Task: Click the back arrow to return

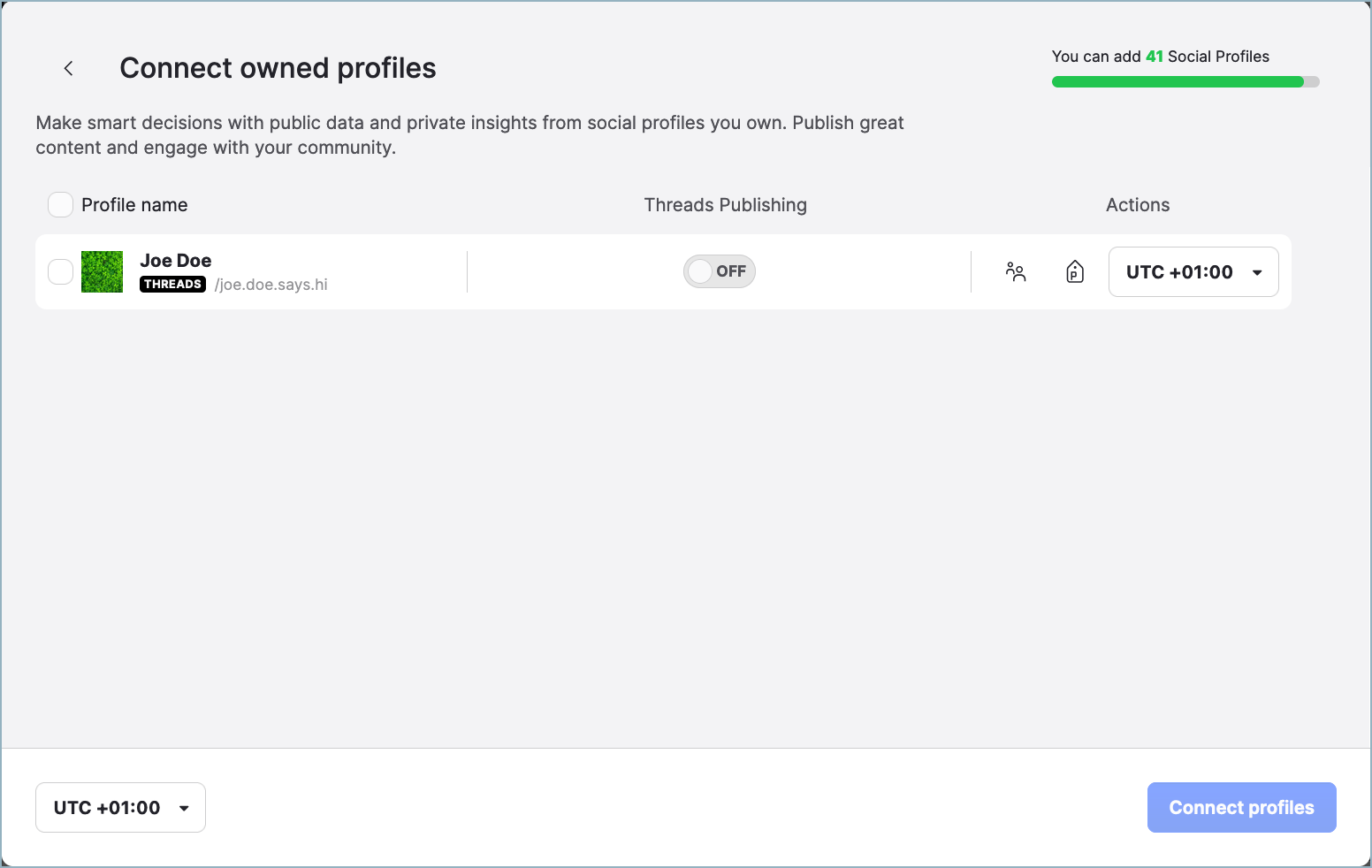Action: 68,68
